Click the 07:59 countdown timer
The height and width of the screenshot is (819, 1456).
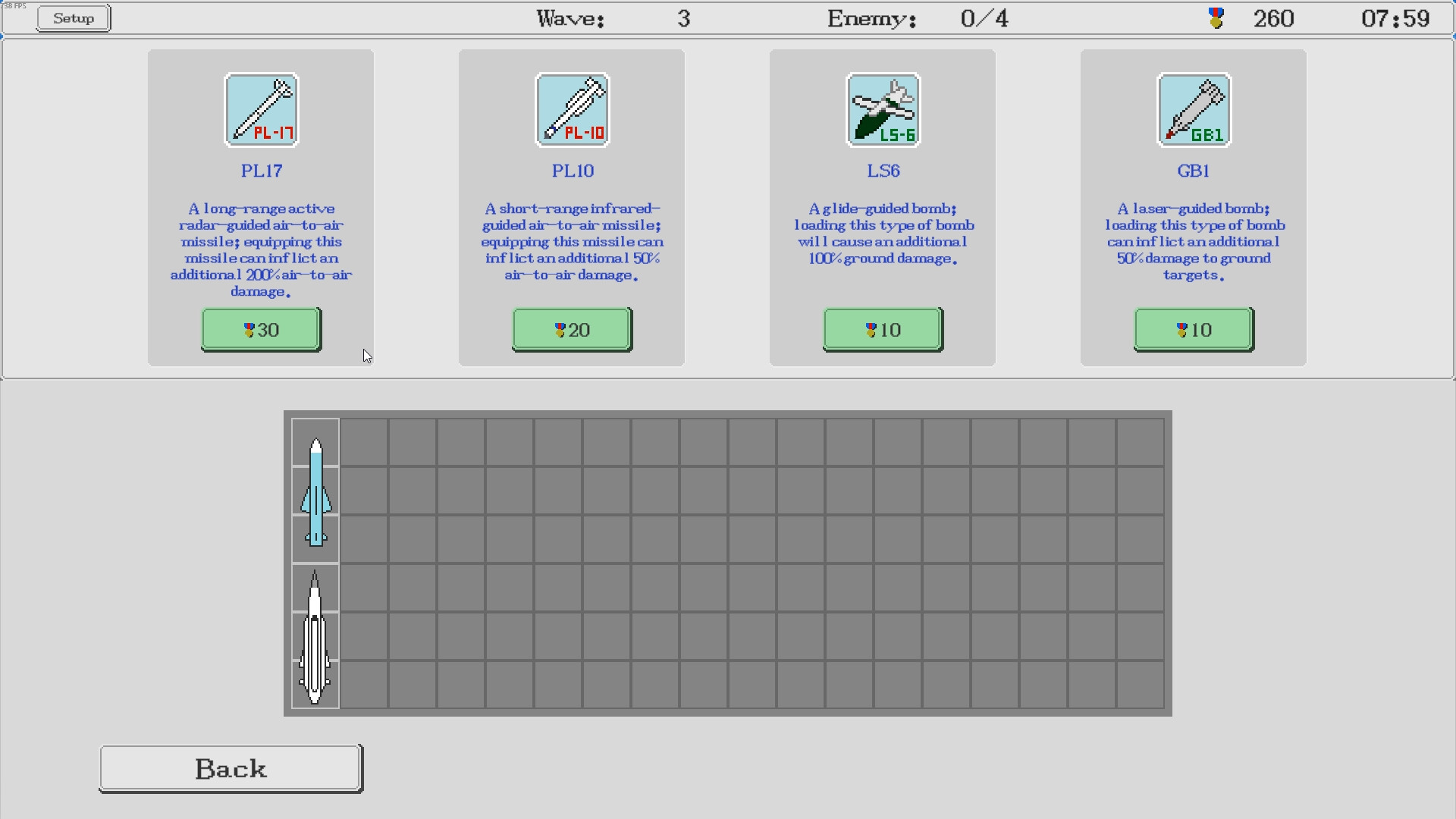point(1398,18)
